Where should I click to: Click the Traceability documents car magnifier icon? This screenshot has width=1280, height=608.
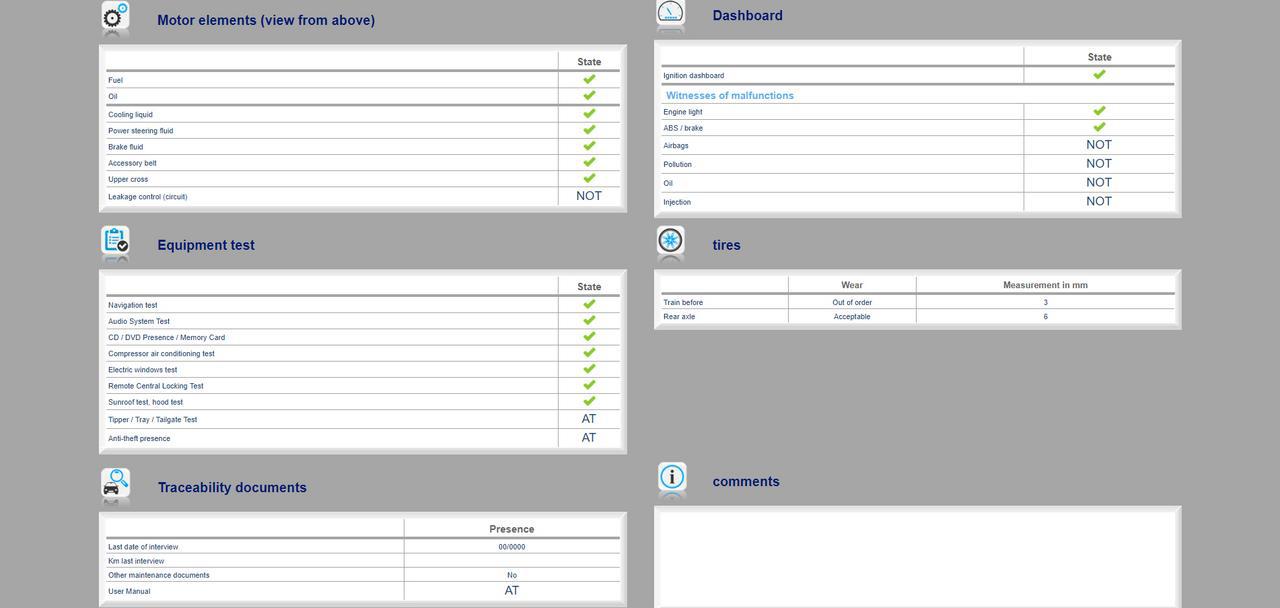[115, 485]
